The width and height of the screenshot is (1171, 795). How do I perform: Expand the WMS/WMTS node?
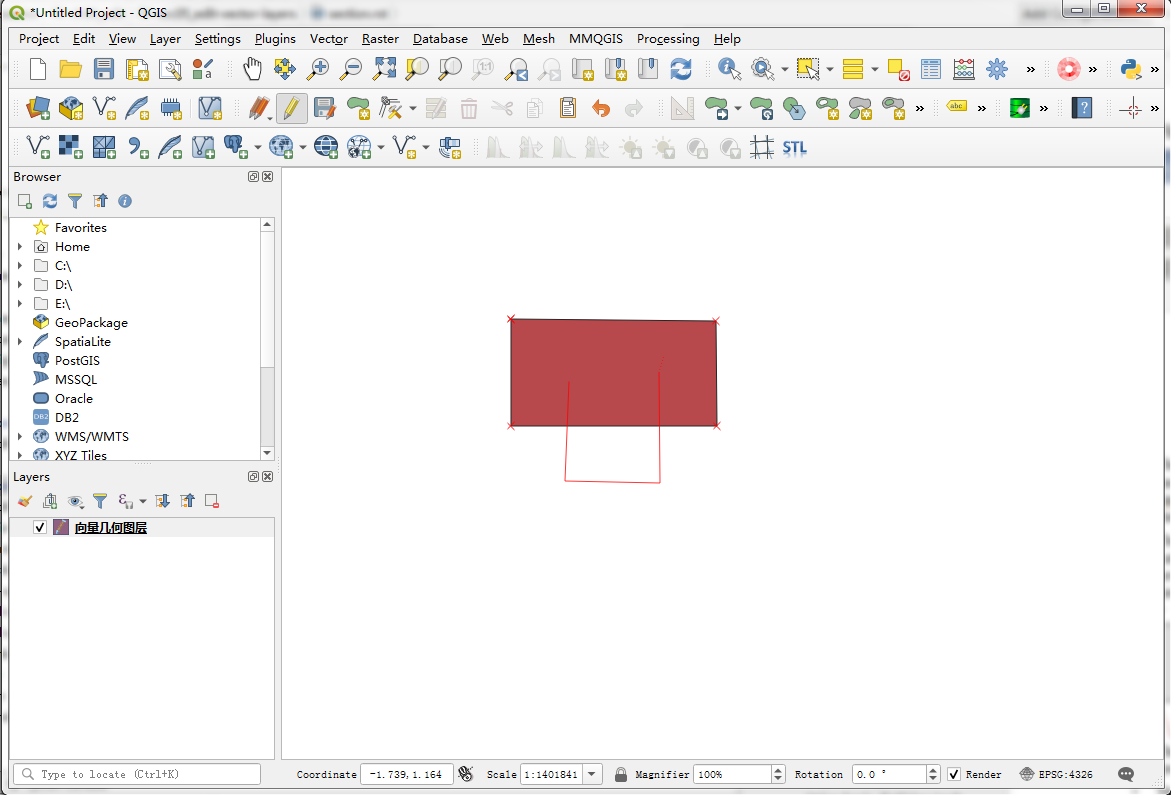[x=20, y=436]
